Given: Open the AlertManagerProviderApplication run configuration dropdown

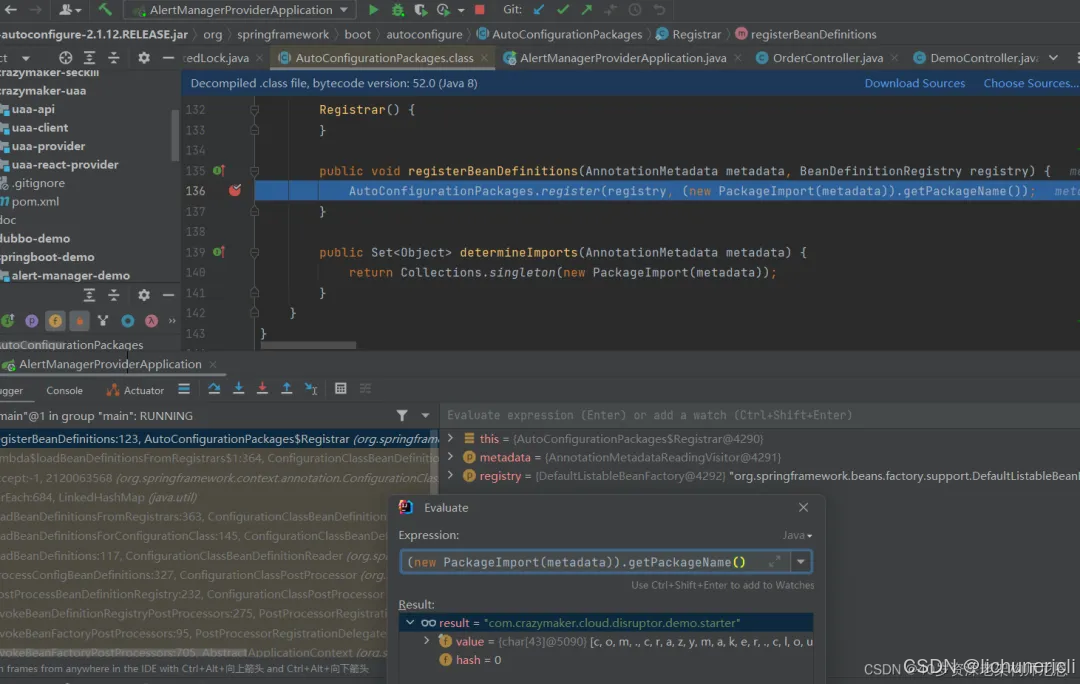Looking at the screenshot, I should [344, 9].
